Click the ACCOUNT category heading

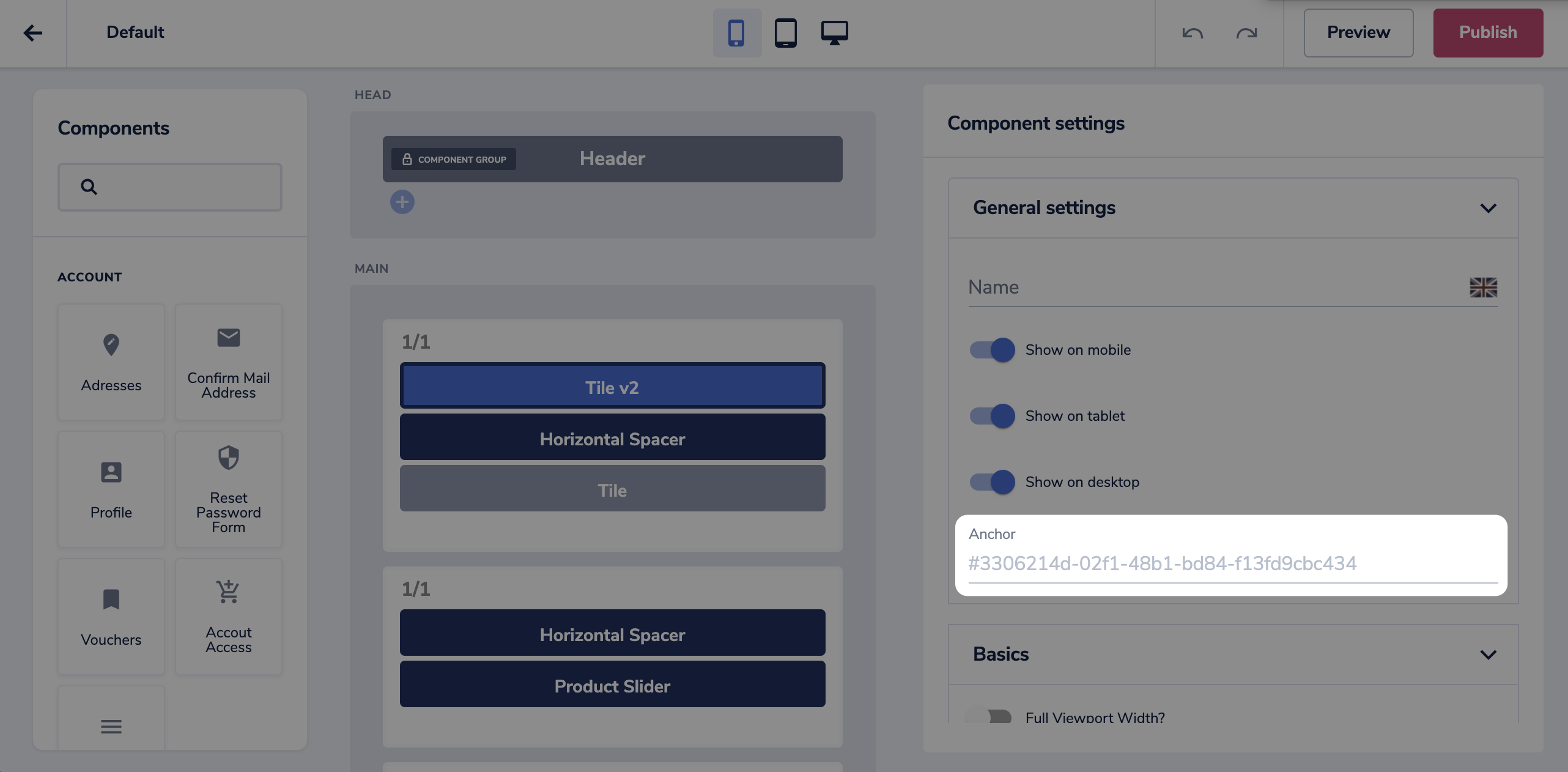click(90, 277)
